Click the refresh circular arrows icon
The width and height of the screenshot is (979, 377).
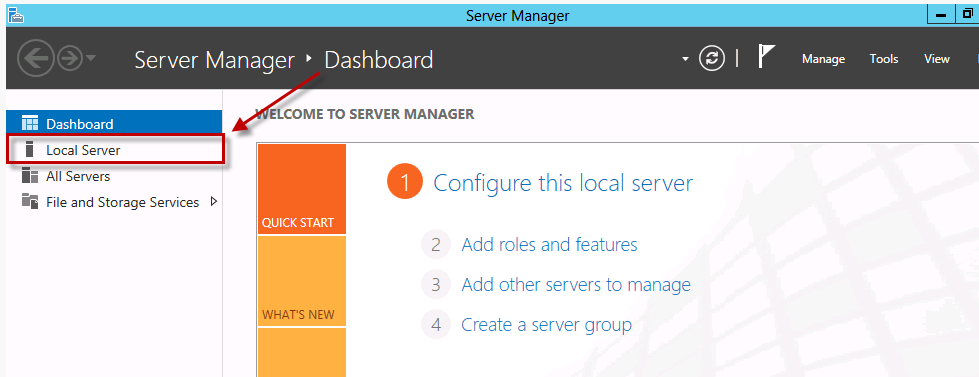pos(712,58)
